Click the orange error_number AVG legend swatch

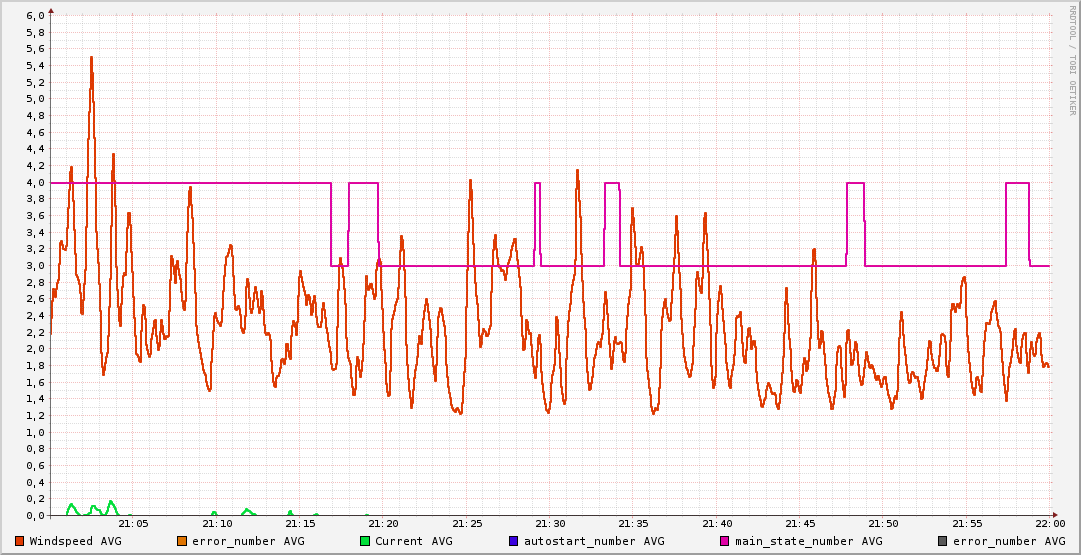point(182,541)
